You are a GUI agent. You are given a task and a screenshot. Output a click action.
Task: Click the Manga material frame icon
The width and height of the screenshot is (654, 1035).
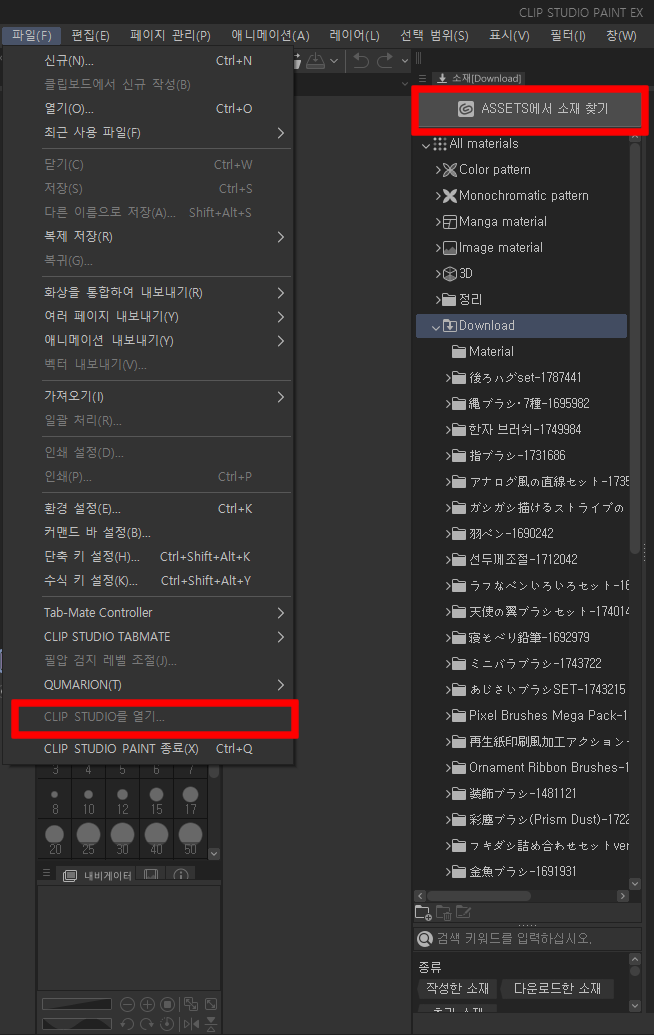tap(450, 222)
